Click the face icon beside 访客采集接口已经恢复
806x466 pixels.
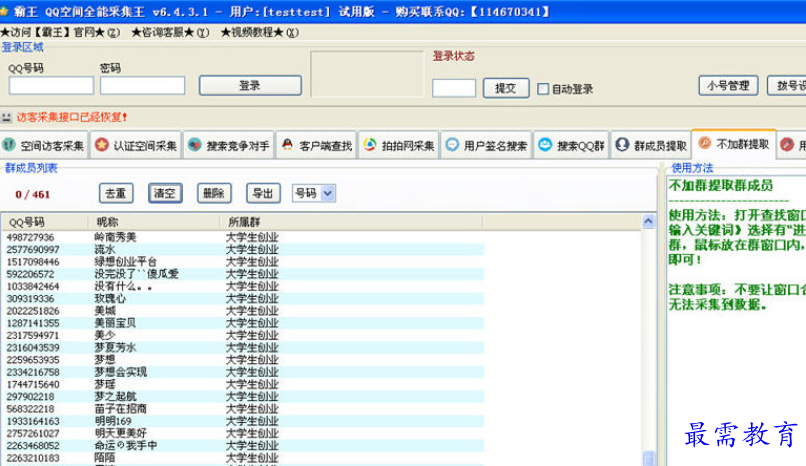(x=7, y=117)
